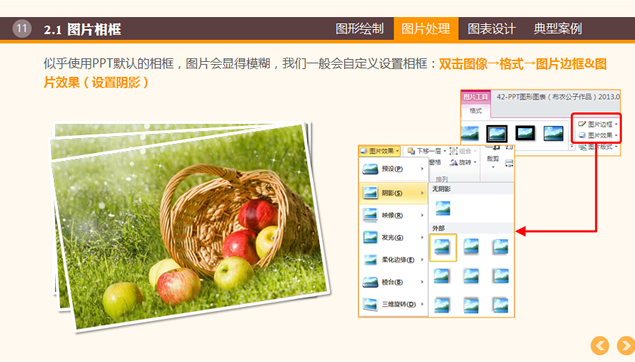Select the 格式 ribbon tab
The height and width of the screenshot is (362, 635).
pos(475,110)
